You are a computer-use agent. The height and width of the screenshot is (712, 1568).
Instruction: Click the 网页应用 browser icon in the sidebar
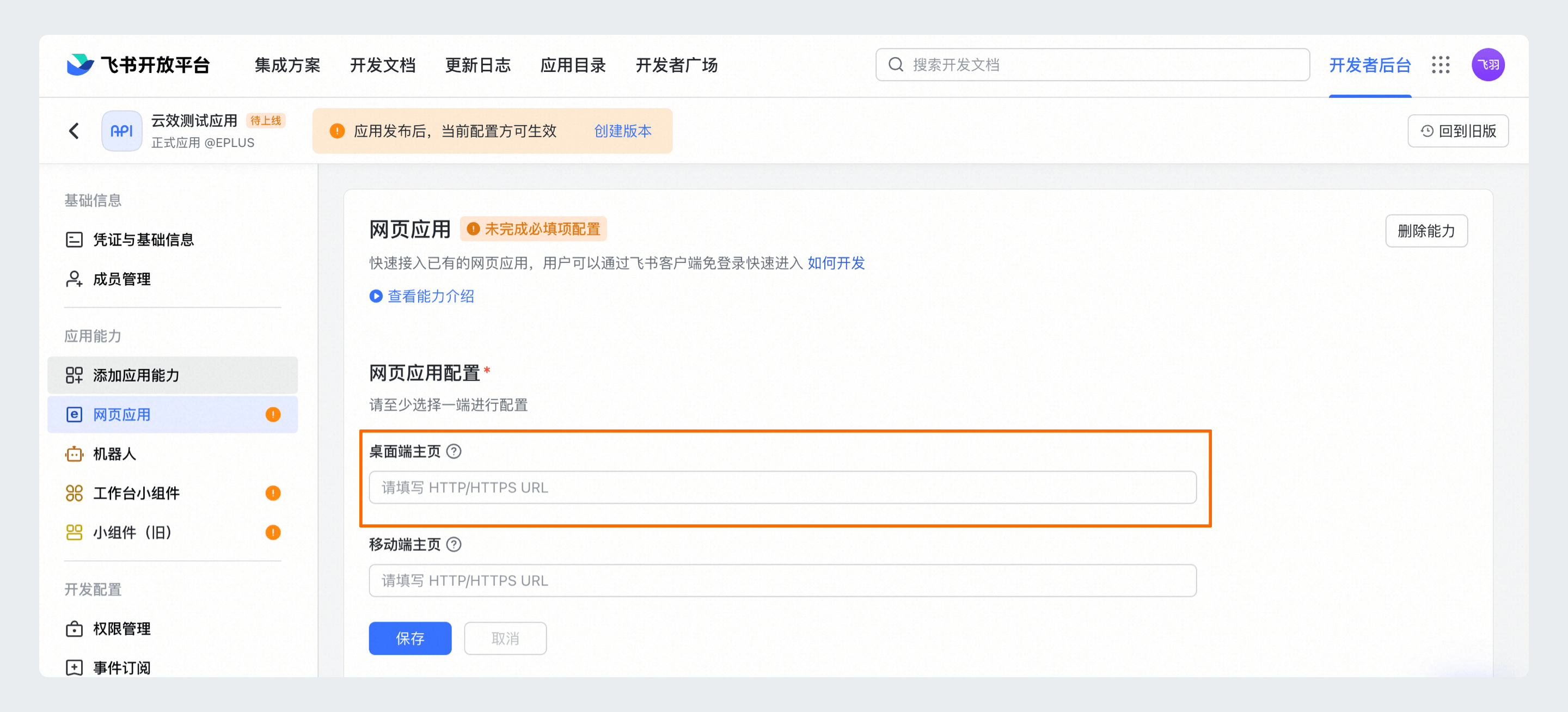[74, 414]
